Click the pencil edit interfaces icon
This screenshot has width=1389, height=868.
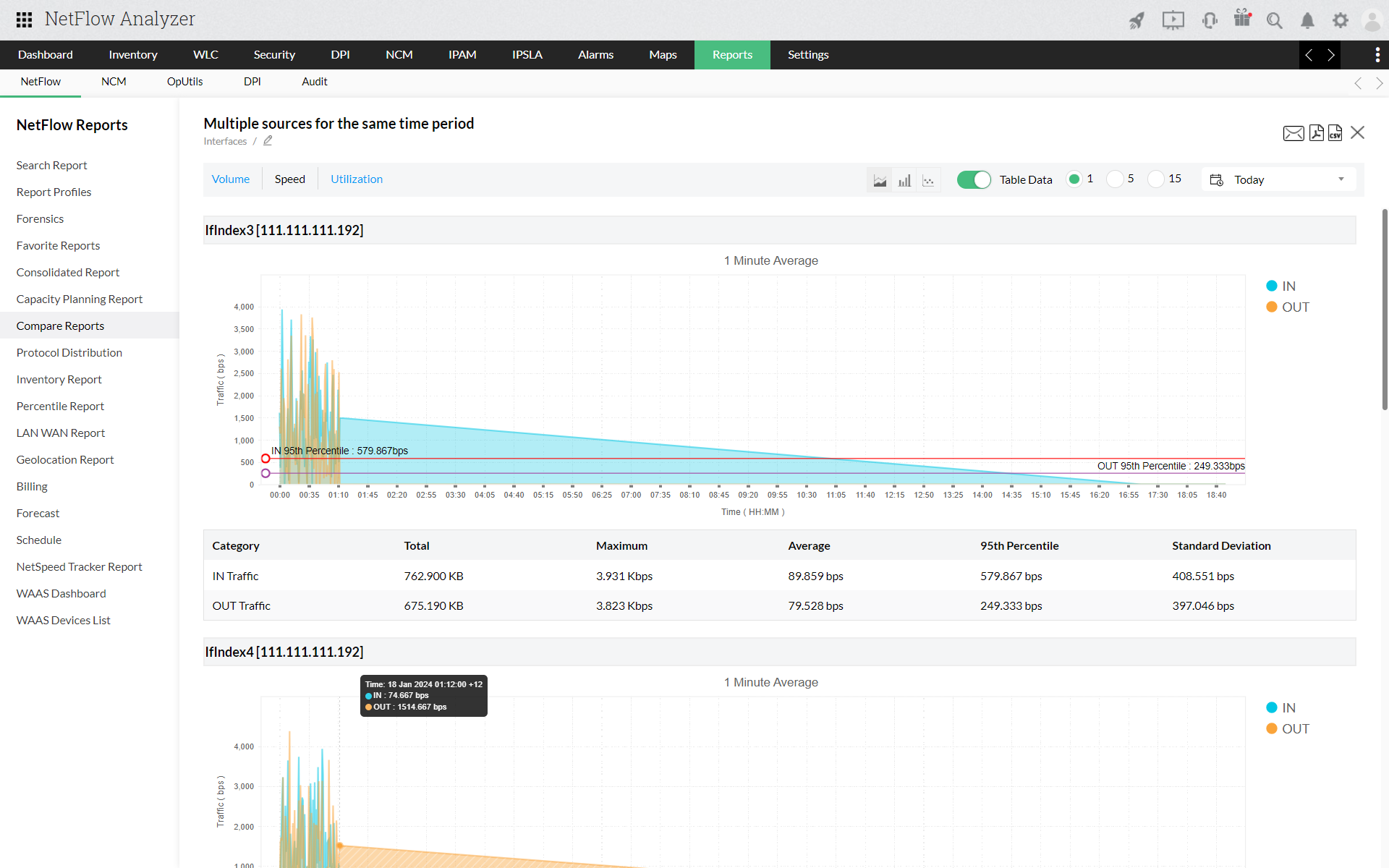point(268,141)
